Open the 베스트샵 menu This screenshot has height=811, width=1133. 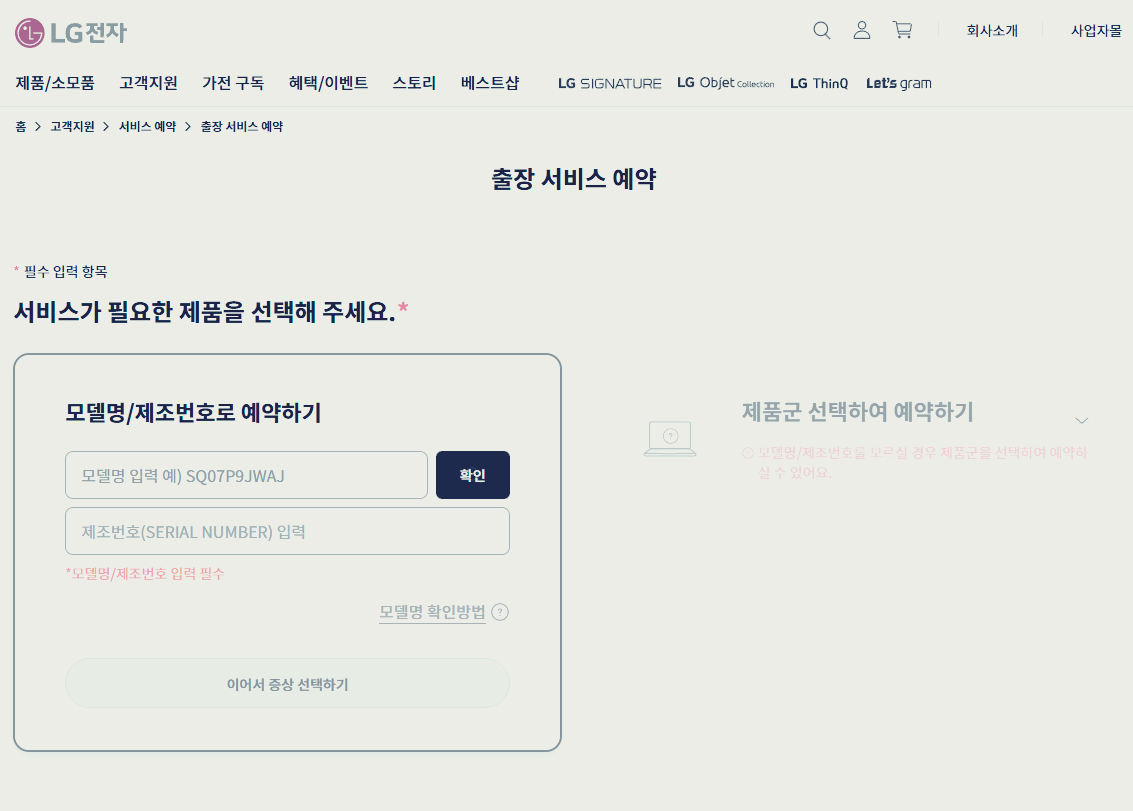(490, 83)
